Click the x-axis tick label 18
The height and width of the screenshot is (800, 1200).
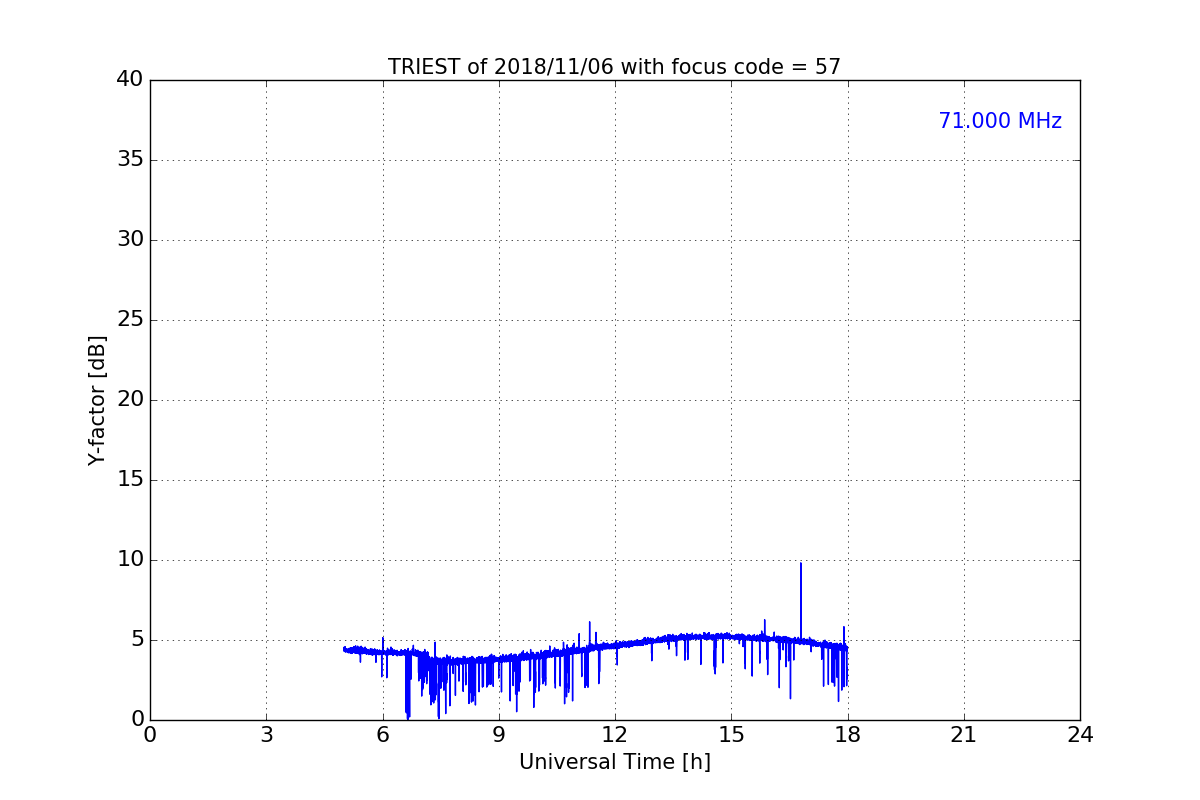pyautogui.click(x=848, y=735)
